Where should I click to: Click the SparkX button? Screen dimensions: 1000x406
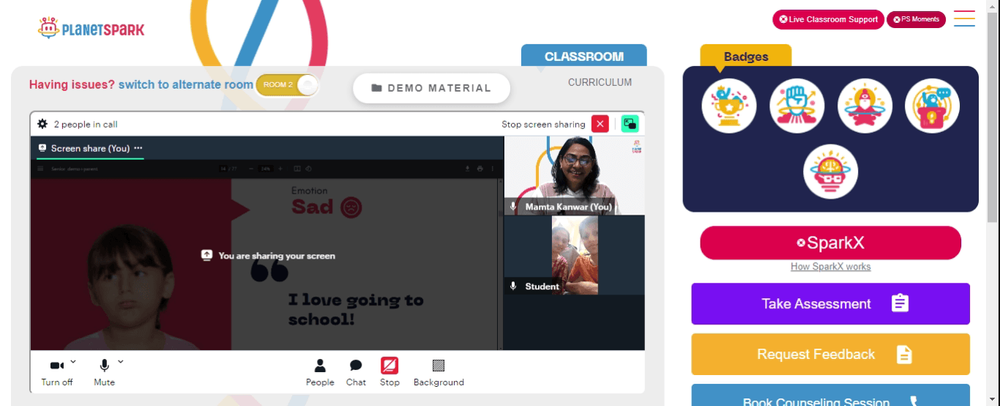(x=830, y=243)
